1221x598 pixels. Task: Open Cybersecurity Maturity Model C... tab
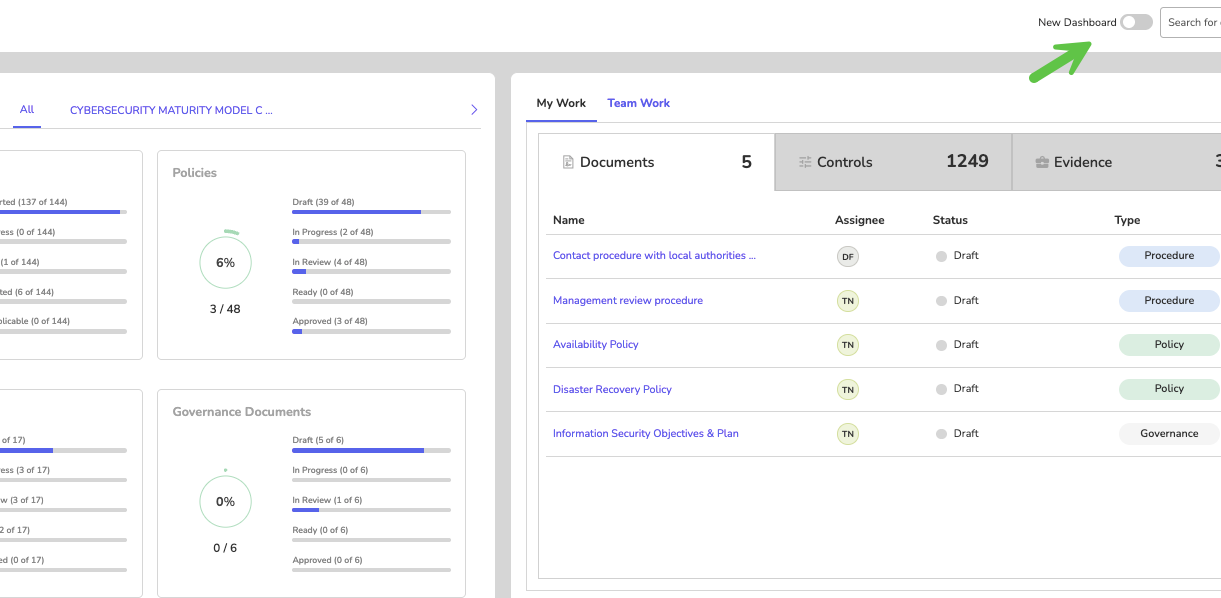point(171,110)
